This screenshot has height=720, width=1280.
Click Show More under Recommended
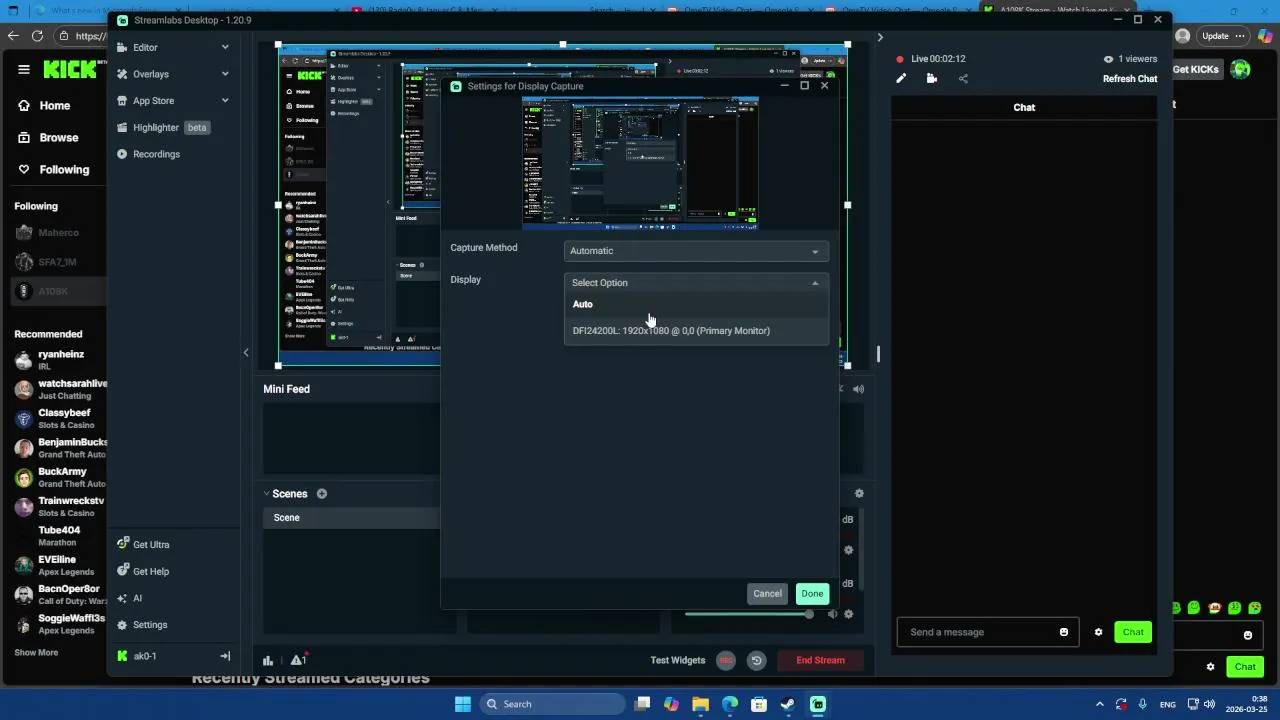point(36,653)
